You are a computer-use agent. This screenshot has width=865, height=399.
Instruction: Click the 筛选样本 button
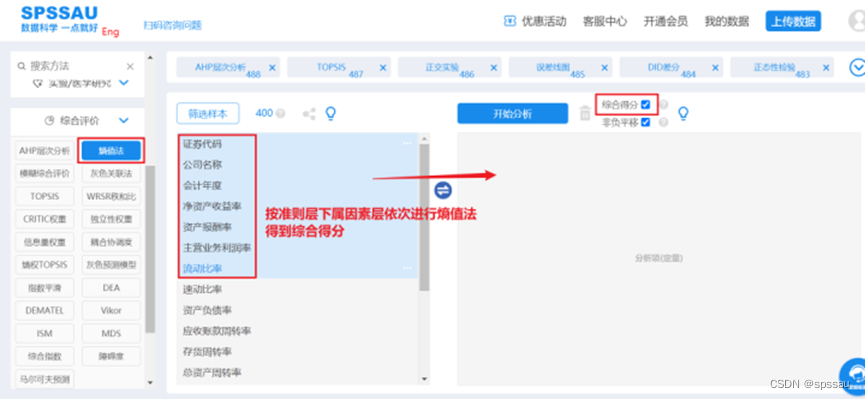click(x=207, y=114)
